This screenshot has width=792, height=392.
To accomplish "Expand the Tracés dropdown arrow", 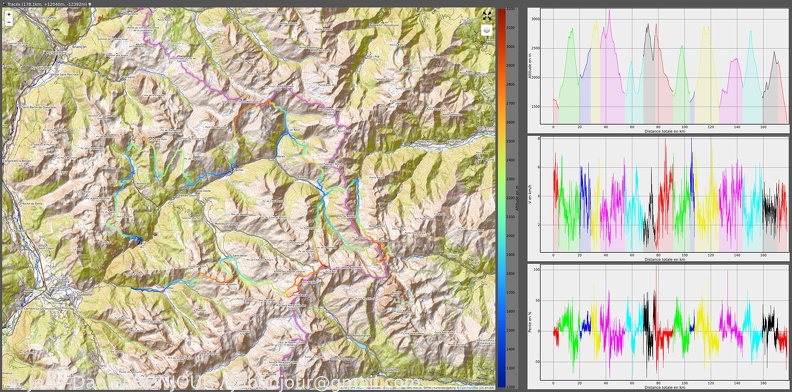I will 90,4.
